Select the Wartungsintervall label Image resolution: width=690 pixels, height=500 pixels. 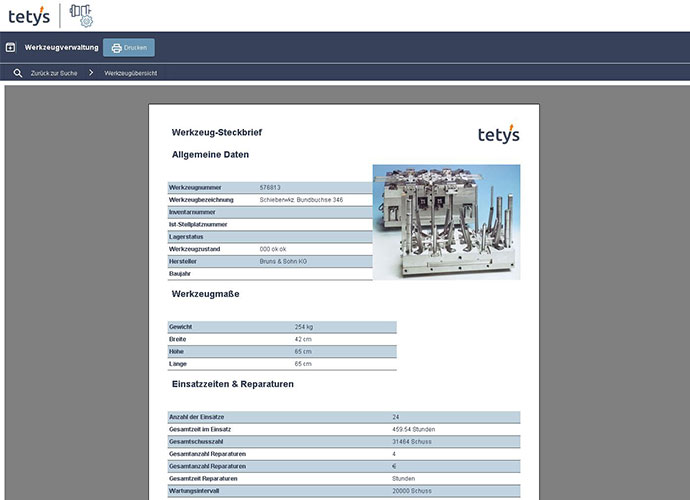(194, 491)
